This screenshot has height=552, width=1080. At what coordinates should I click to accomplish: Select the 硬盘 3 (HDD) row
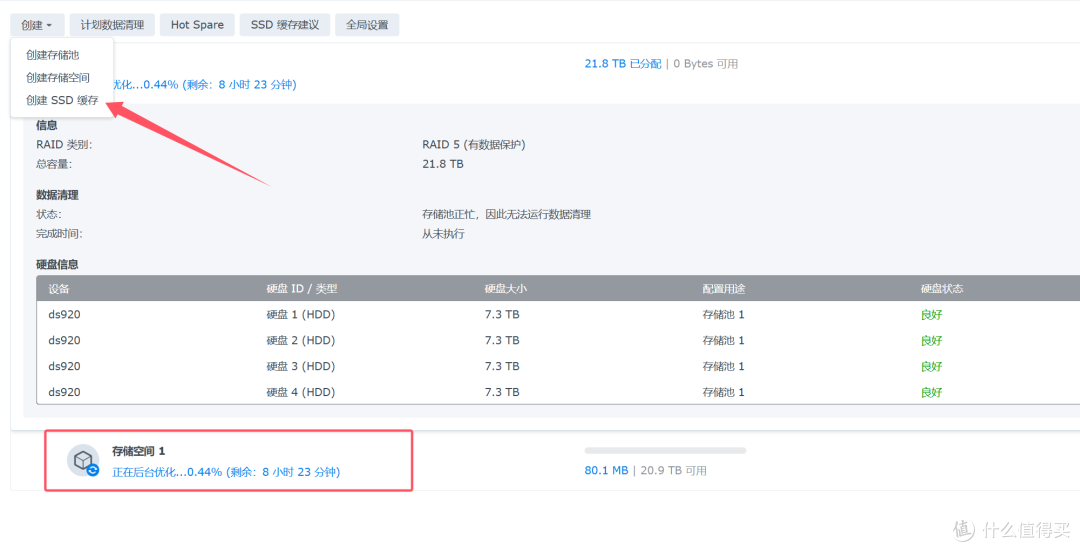pos(300,366)
